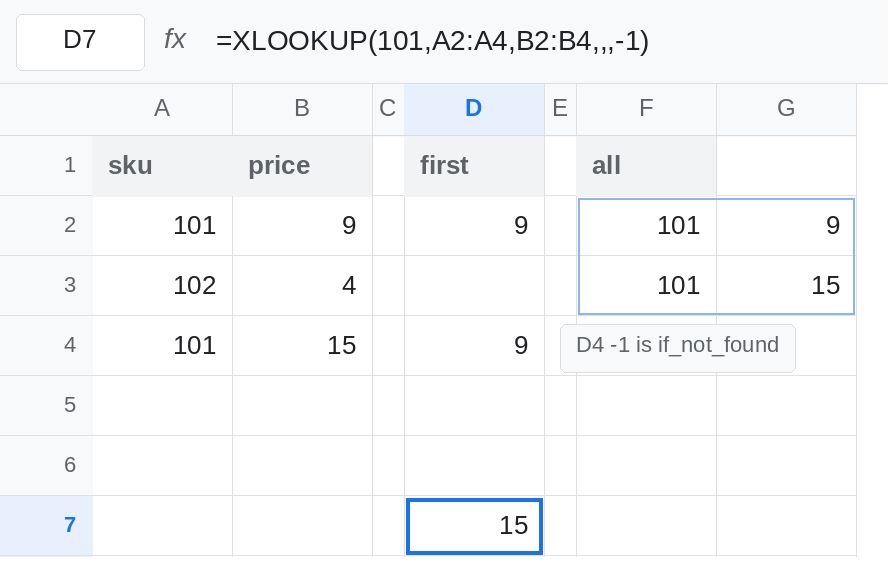
Task: Click cell G3 containing 15
Action: [x=786, y=285]
